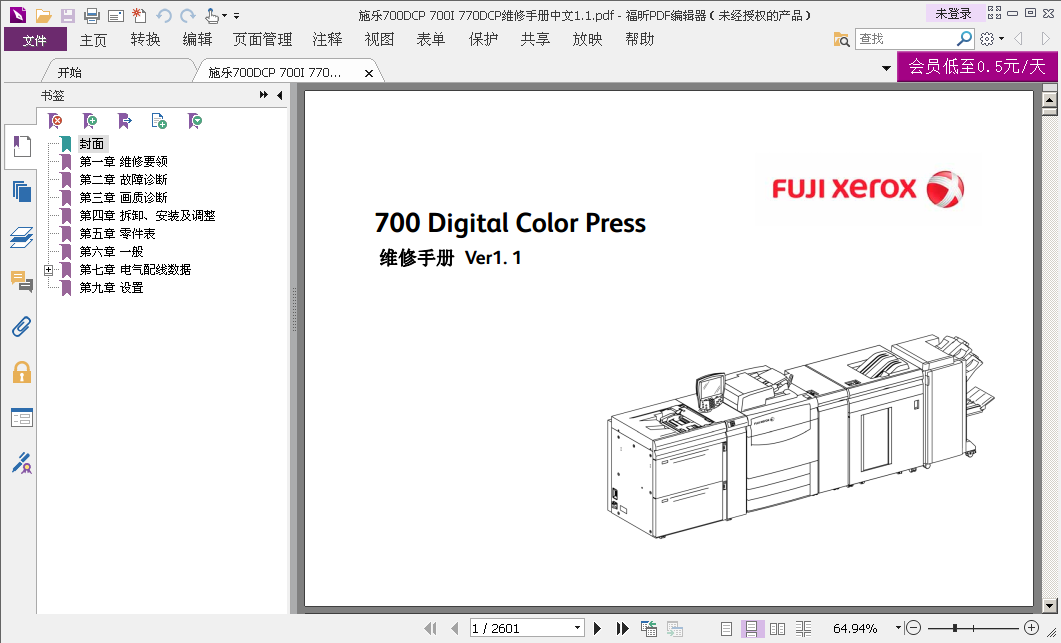Open search settings gear
This screenshot has width=1061, height=643.
[x=987, y=39]
